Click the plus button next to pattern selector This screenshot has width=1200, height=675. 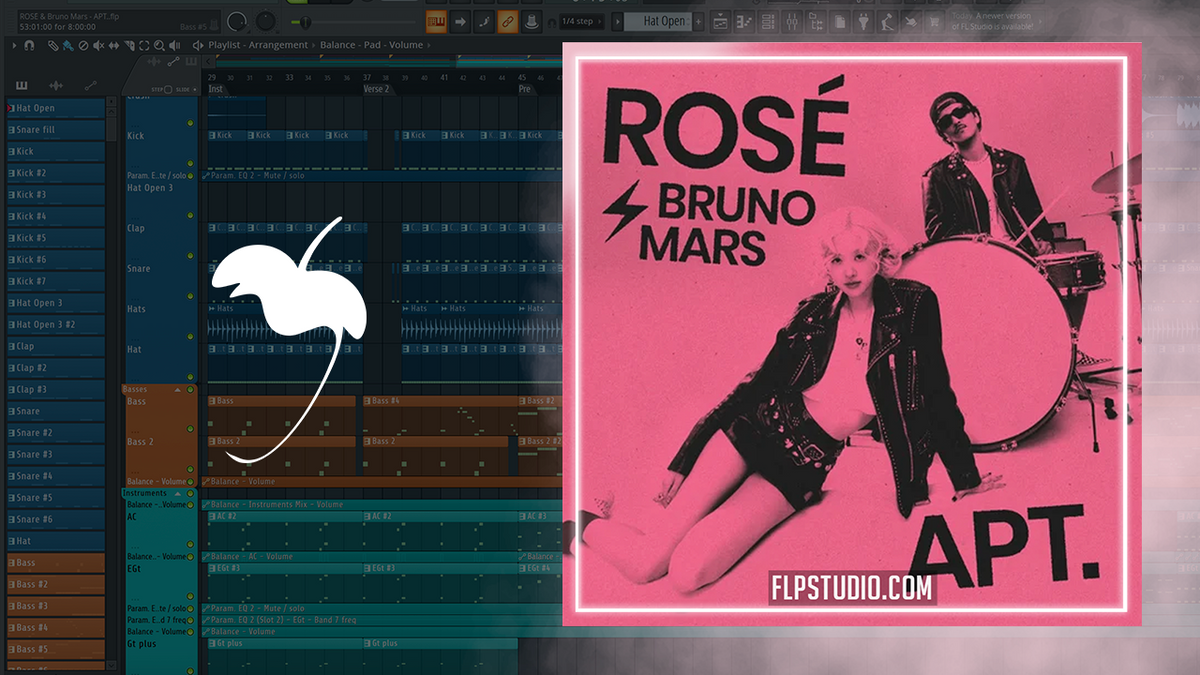[700, 20]
